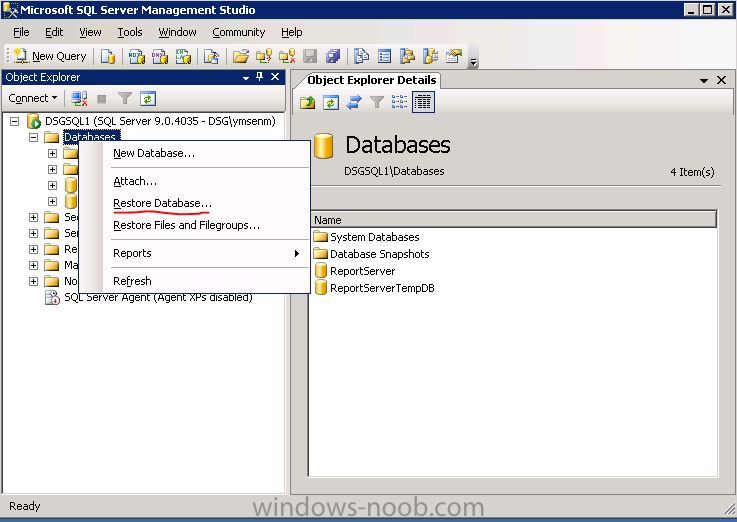
Task: Click the toolbar icon with question mark
Action: pyautogui.click(x=264, y=56)
